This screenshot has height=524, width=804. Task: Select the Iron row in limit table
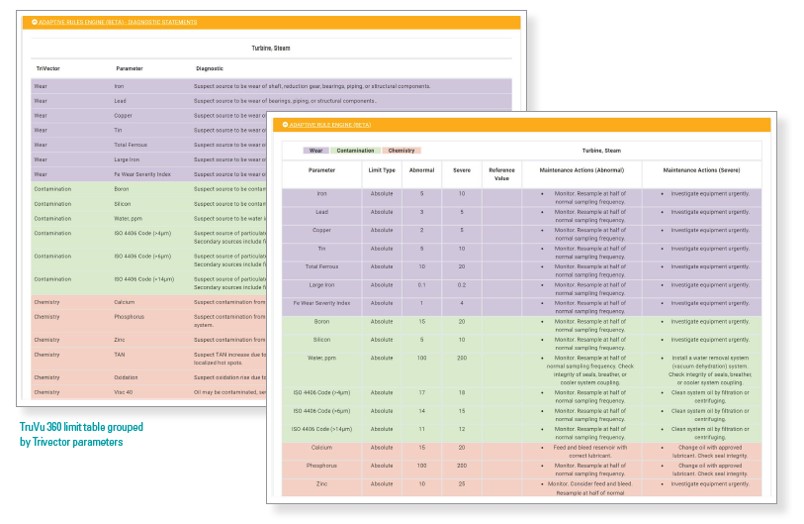click(322, 193)
